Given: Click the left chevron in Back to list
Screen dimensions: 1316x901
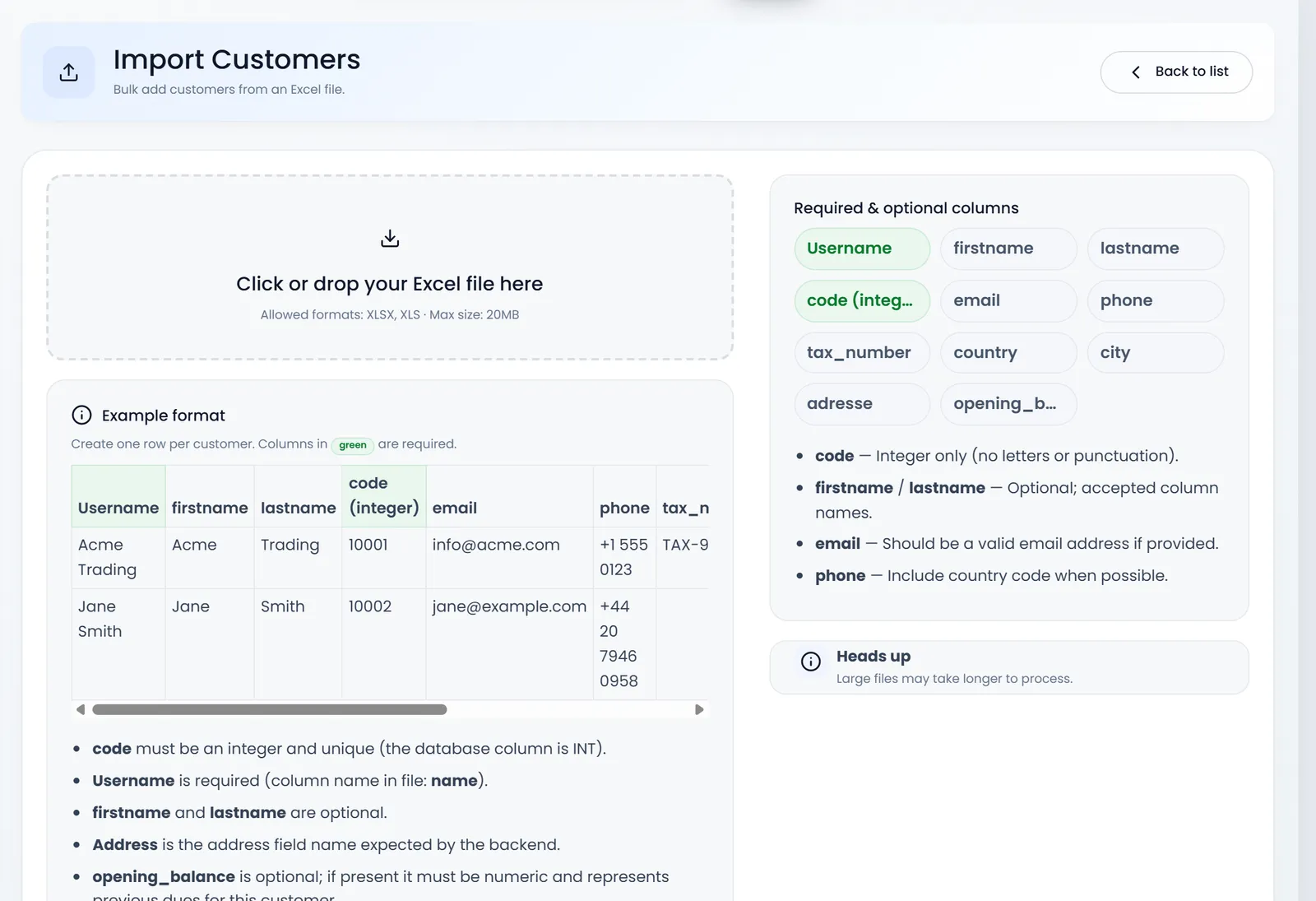Looking at the screenshot, I should pos(1136,72).
